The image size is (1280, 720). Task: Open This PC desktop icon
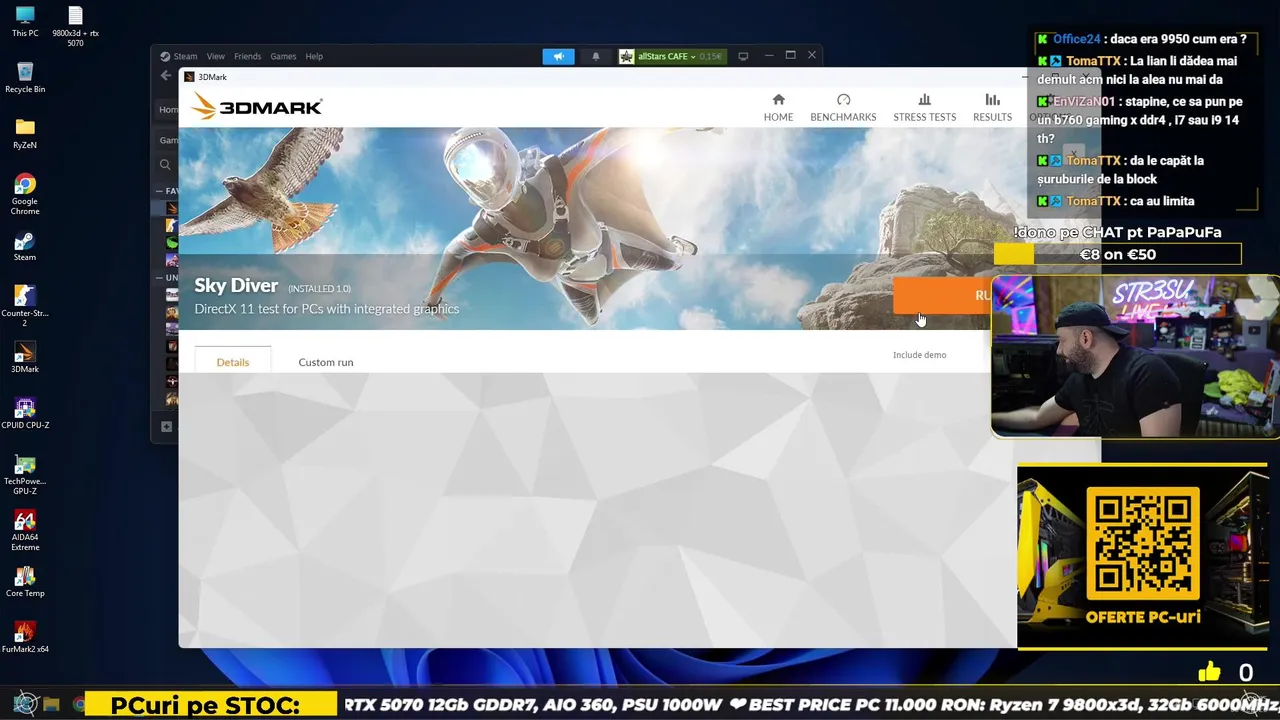(x=25, y=21)
